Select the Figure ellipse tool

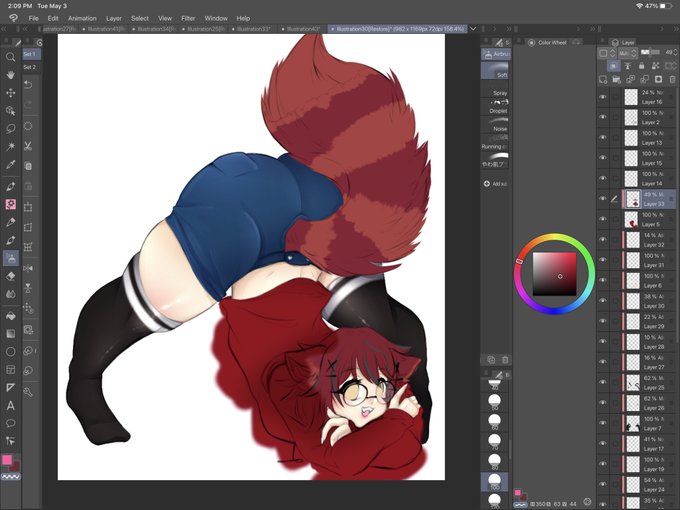(10, 352)
